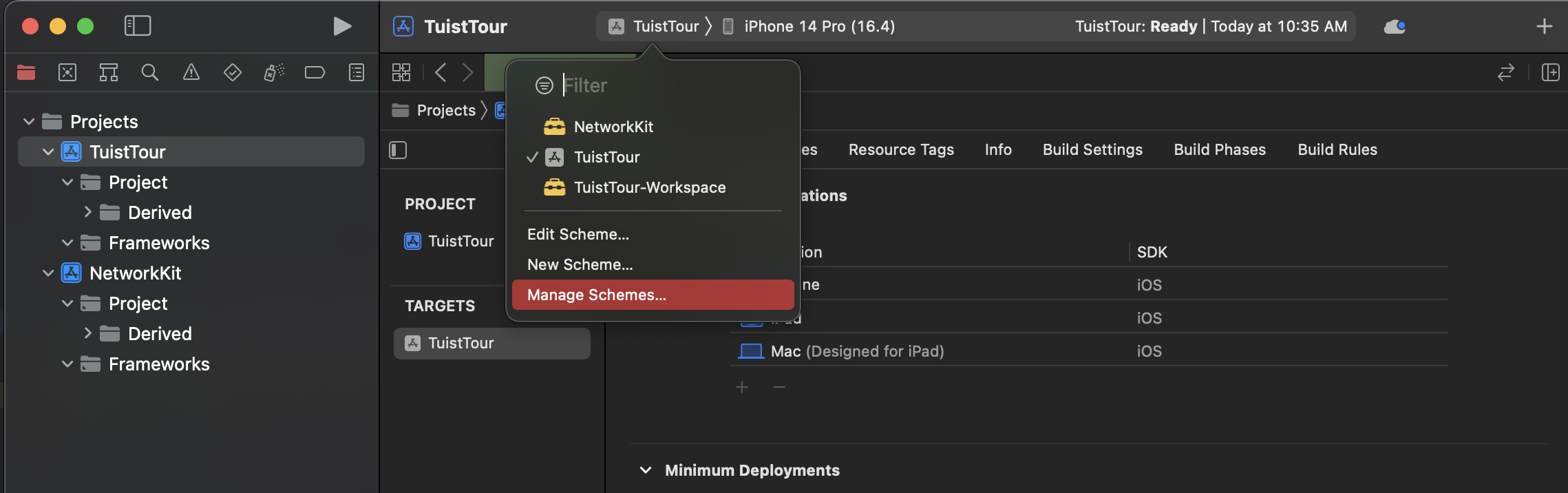This screenshot has width=1568, height=493.
Task: Click the Projects breadcrumb in jump bar
Action: [434, 110]
